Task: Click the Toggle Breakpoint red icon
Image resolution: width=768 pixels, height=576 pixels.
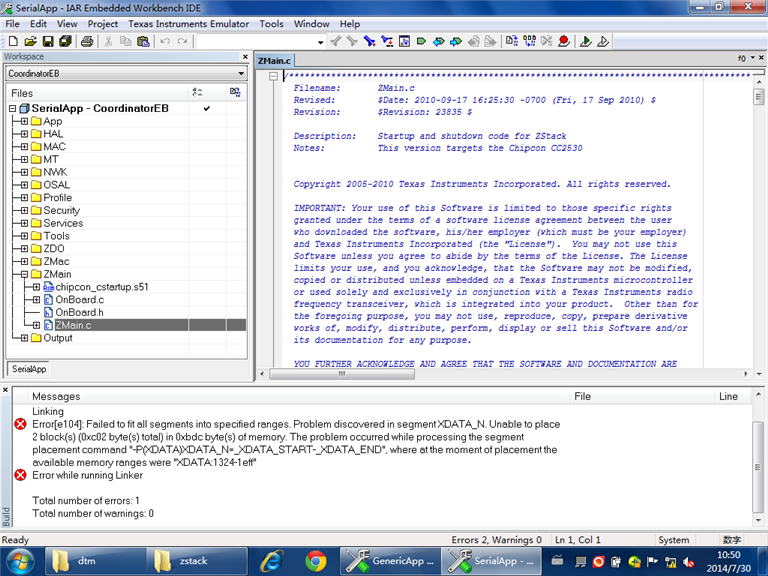Action: (564, 42)
